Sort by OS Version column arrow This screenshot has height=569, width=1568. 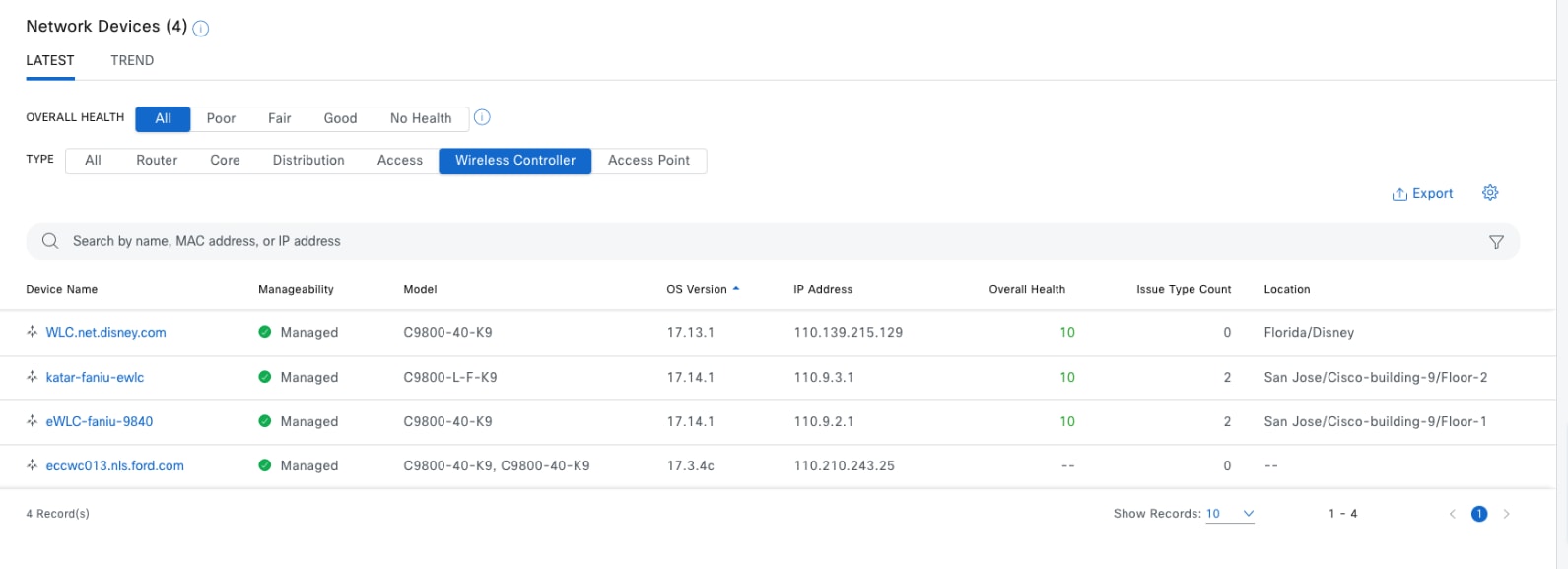tap(736, 289)
